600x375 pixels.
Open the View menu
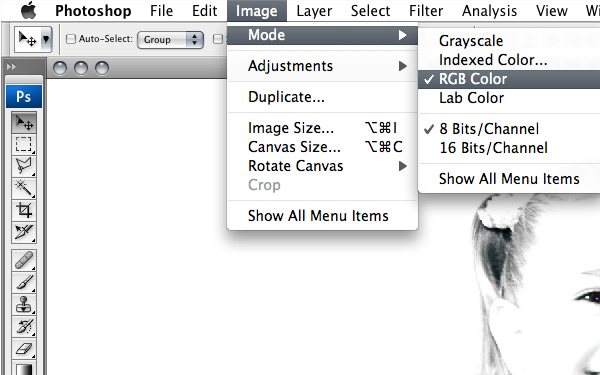coord(551,11)
